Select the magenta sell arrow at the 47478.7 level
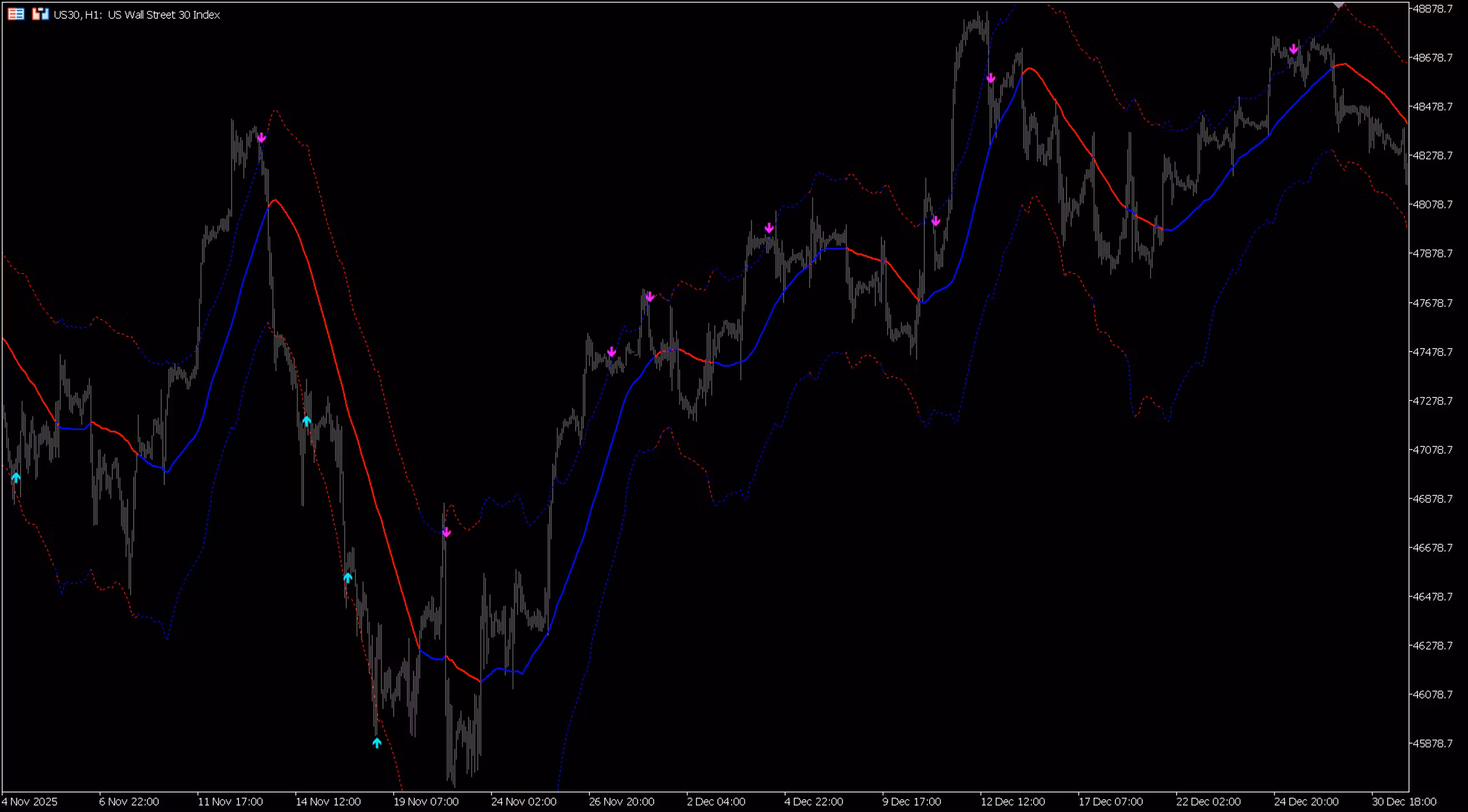The image size is (1468, 812). [612, 352]
